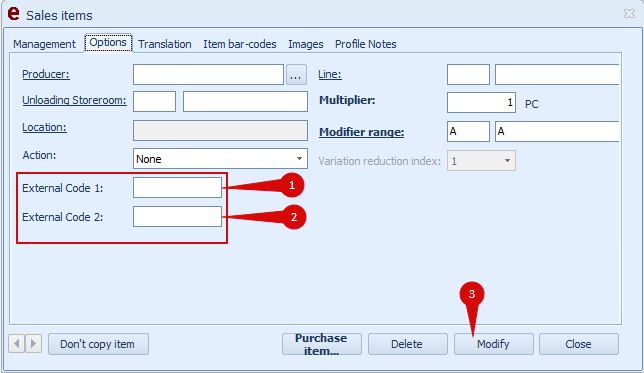Click the Purchase item... button
The height and width of the screenshot is (373, 644).
322,344
